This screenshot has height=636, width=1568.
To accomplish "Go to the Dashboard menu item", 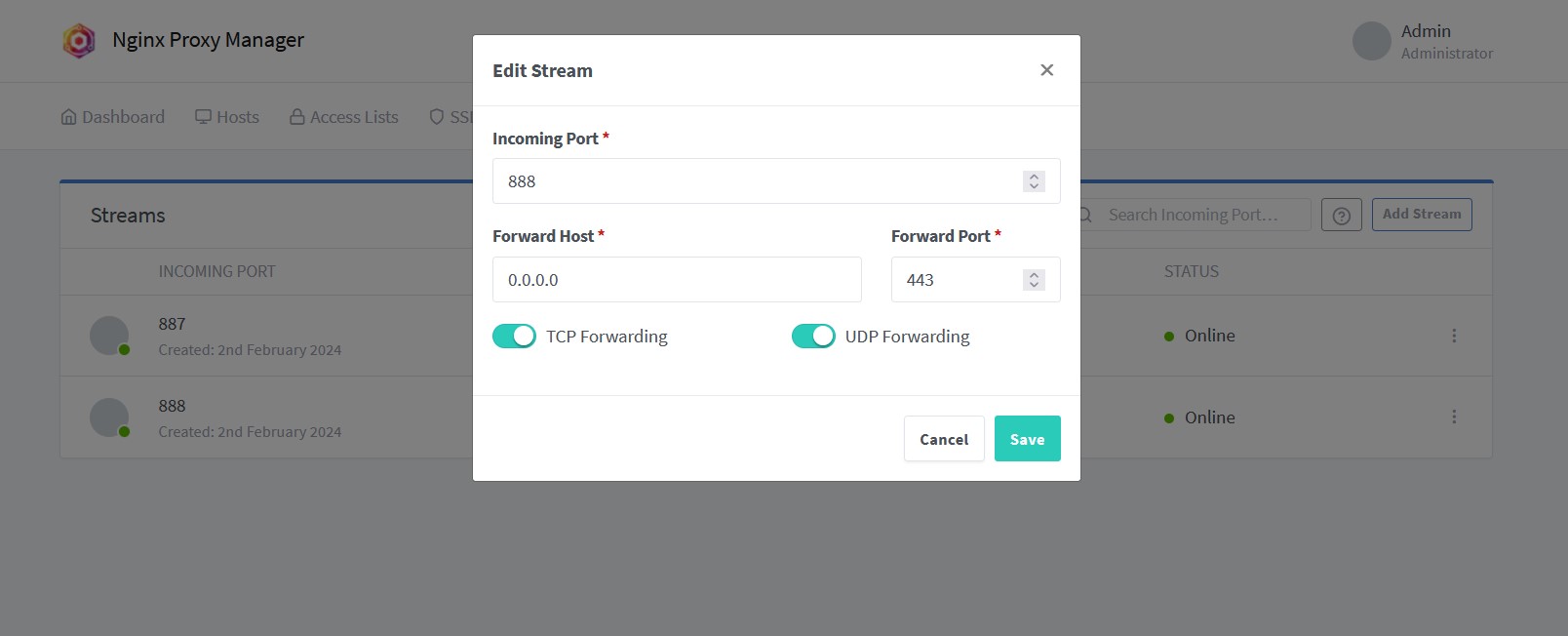I will coord(113,117).
